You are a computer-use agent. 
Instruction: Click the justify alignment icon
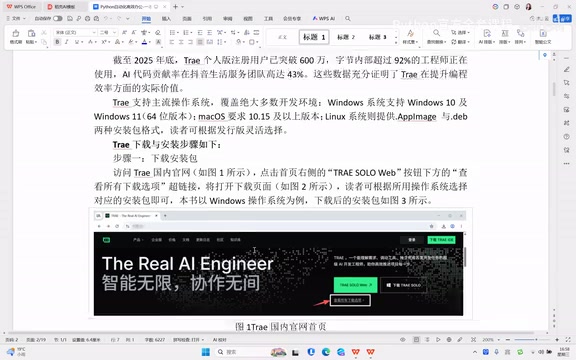tap(200, 42)
